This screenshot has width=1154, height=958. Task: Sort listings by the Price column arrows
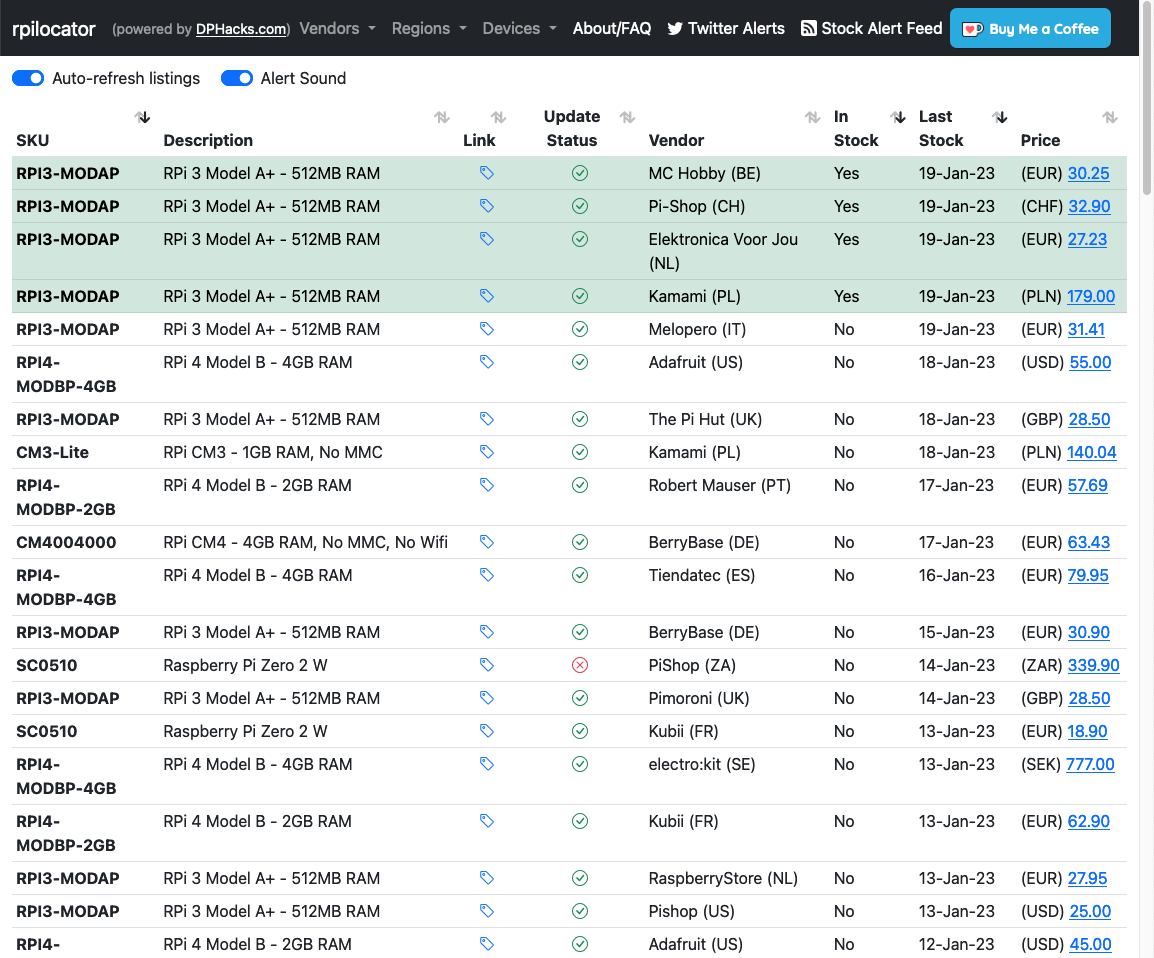(1109, 118)
